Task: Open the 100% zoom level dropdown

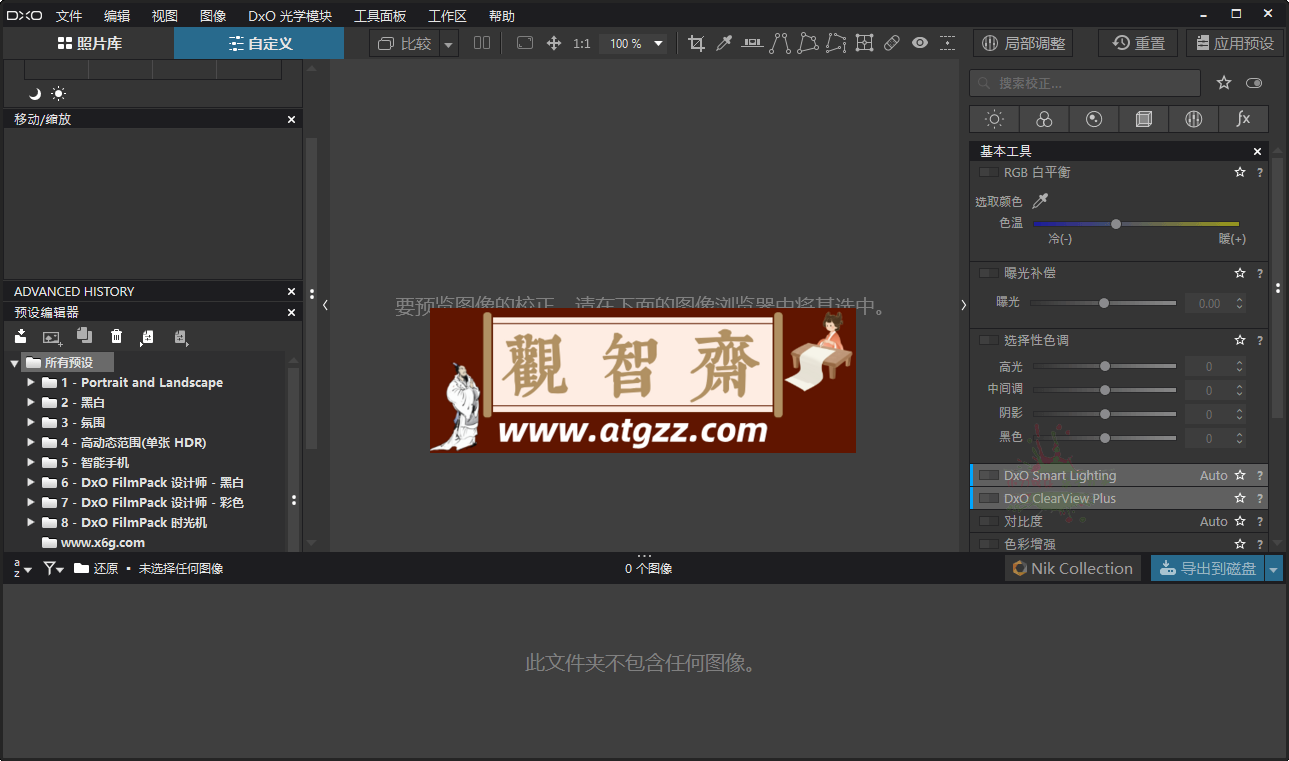Action: tap(658, 44)
